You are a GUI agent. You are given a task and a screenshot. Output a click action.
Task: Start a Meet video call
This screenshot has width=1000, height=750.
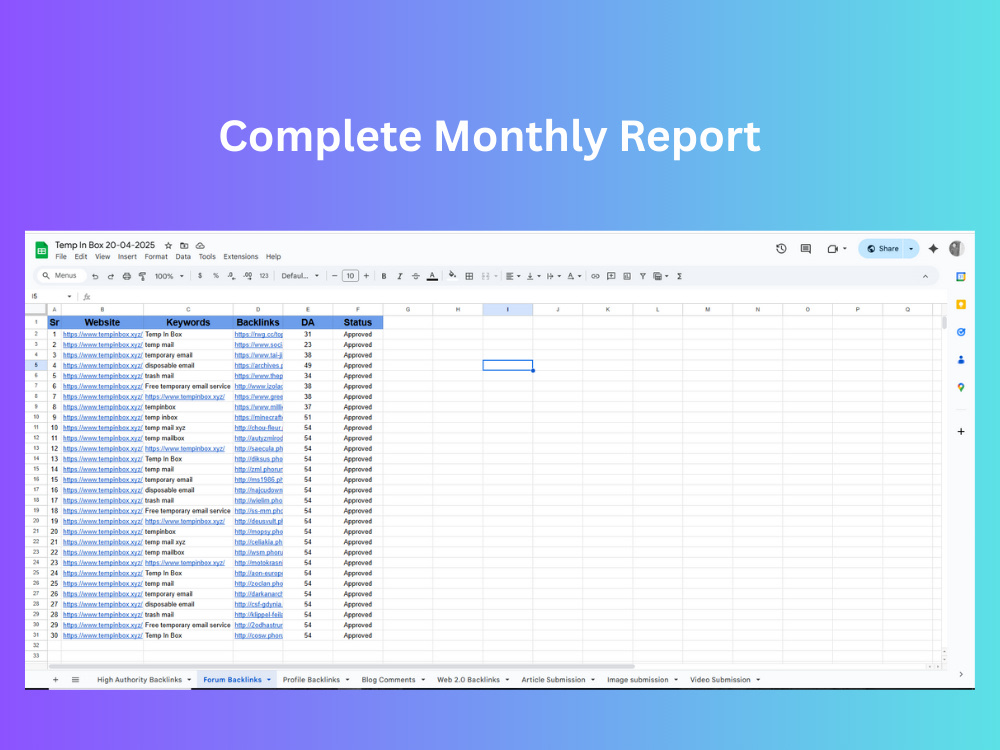(x=832, y=249)
